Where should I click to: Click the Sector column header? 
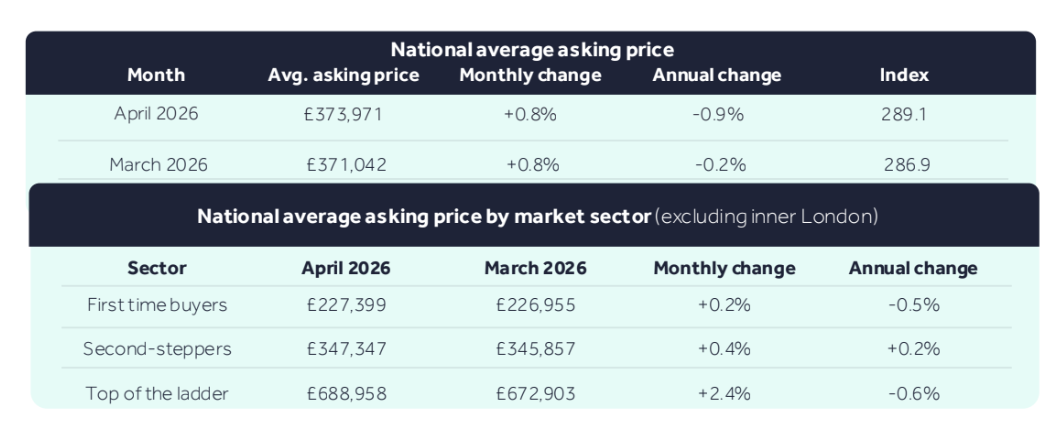tap(157, 268)
